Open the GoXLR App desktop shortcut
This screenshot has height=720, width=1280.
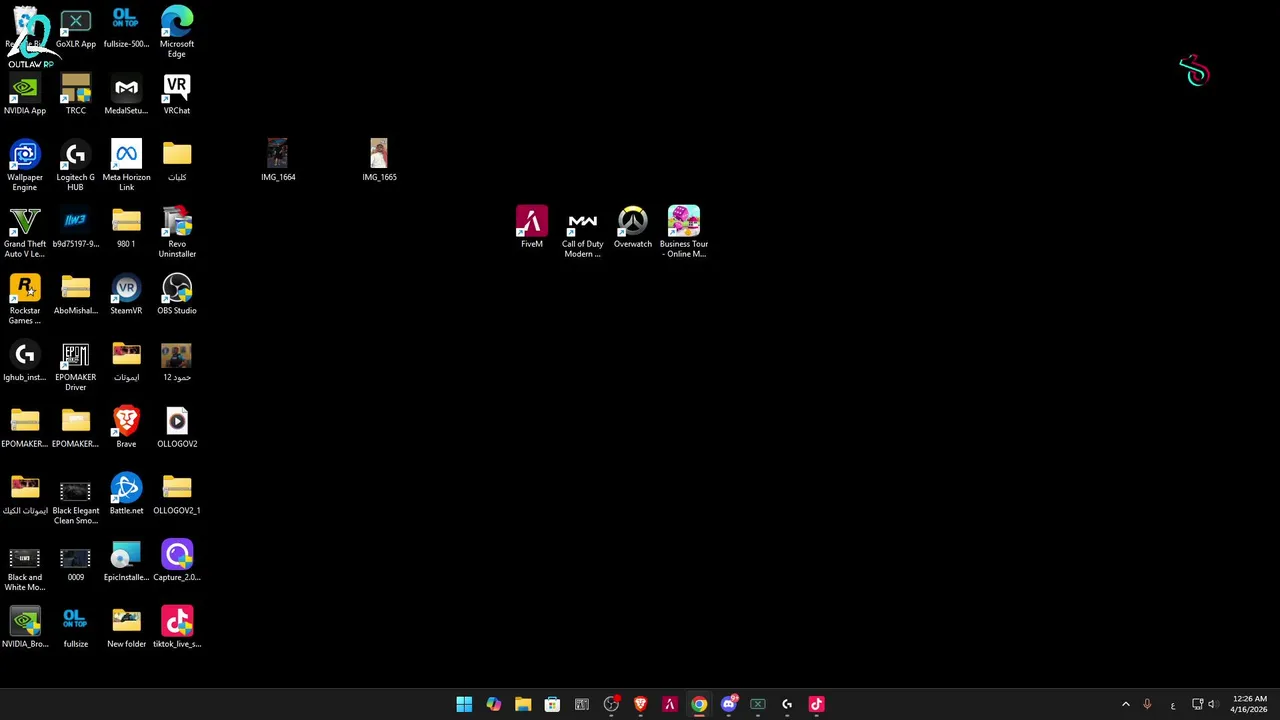(76, 29)
